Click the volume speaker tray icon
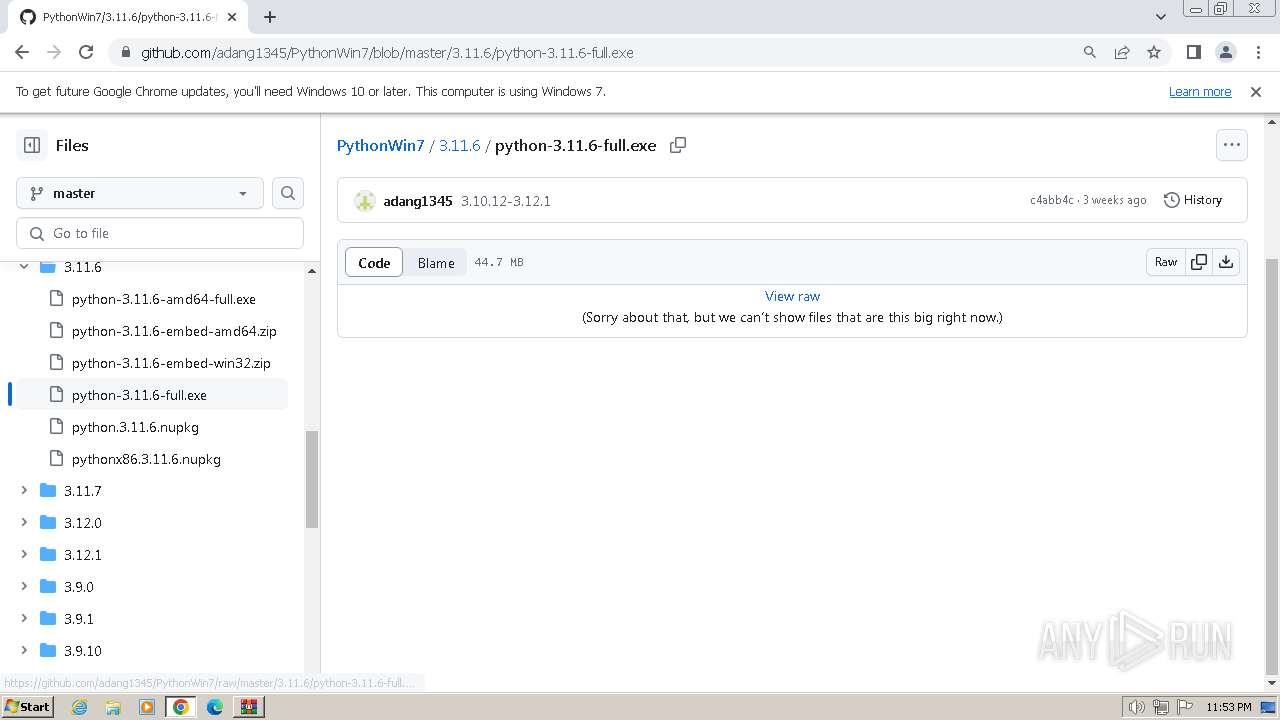The width and height of the screenshot is (1280, 720). pos(1136,707)
